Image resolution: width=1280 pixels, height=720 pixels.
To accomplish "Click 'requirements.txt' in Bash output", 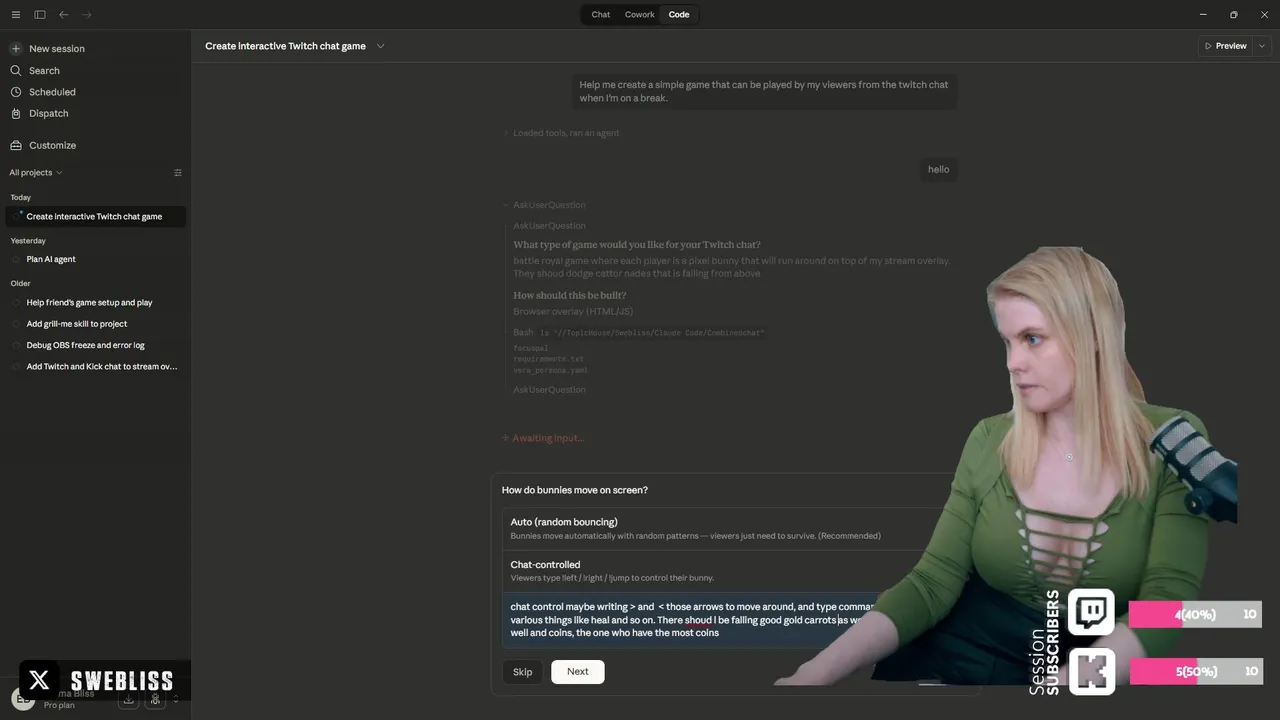I will coord(548,359).
